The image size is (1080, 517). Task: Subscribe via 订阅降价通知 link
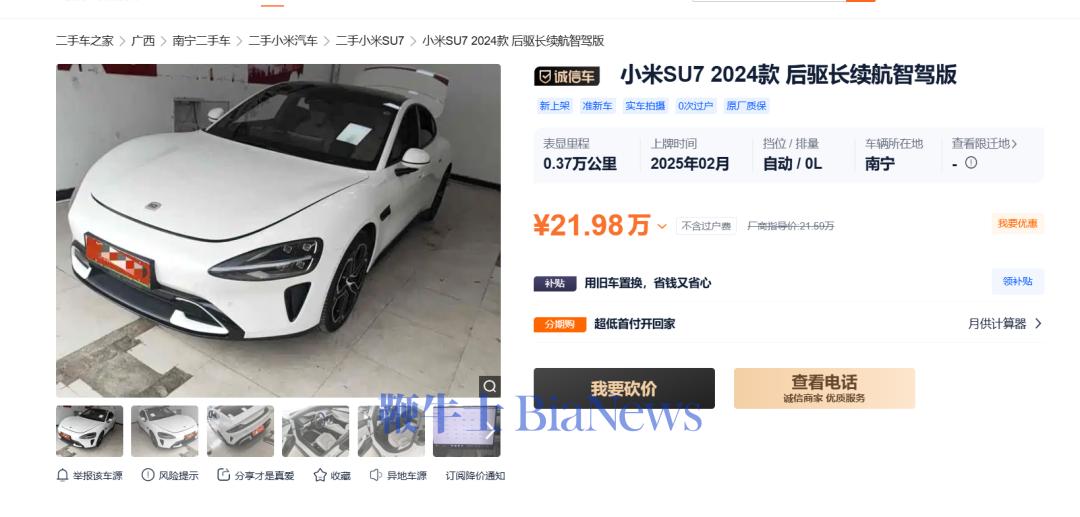point(475,476)
